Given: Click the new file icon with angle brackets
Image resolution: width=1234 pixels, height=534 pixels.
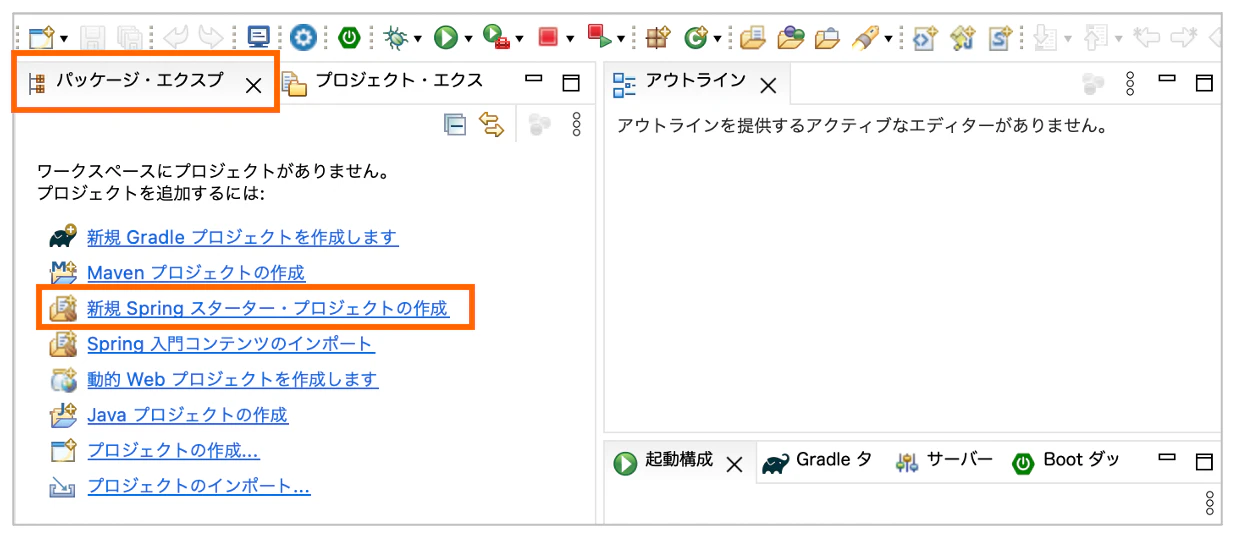Looking at the screenshot, I should point(925,38).
